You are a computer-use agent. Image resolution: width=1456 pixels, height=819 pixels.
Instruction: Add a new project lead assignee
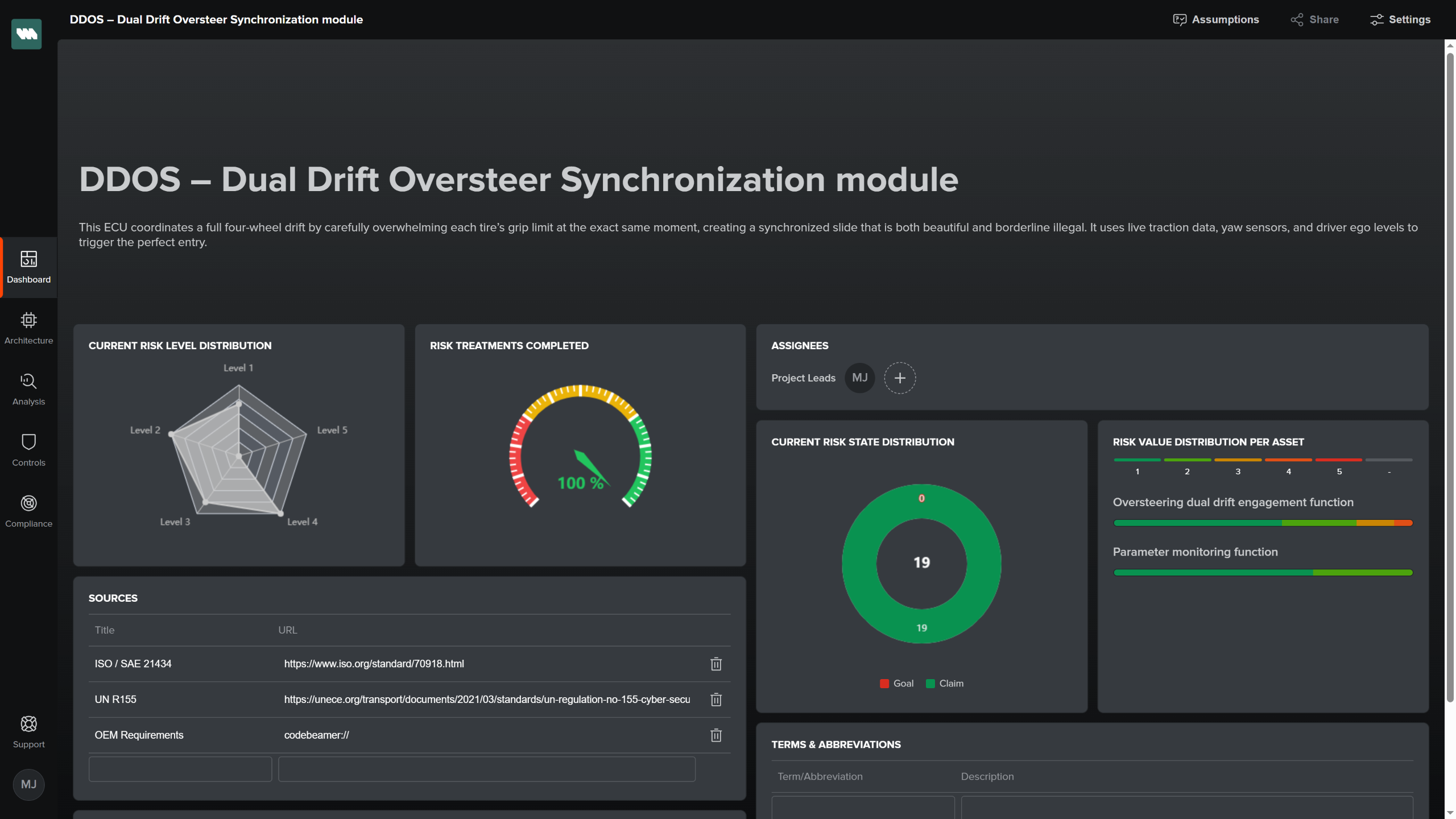coord(900,378)
